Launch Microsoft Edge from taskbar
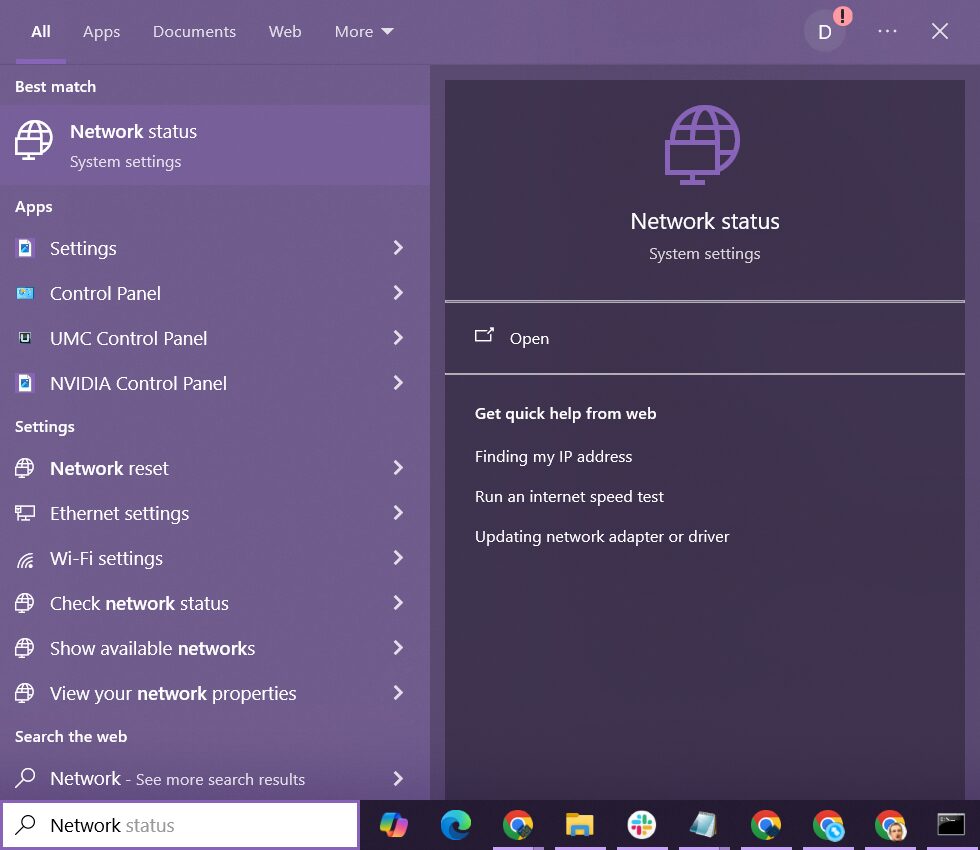The height and width of the screenshot is (850, 980). pos(456,825)
